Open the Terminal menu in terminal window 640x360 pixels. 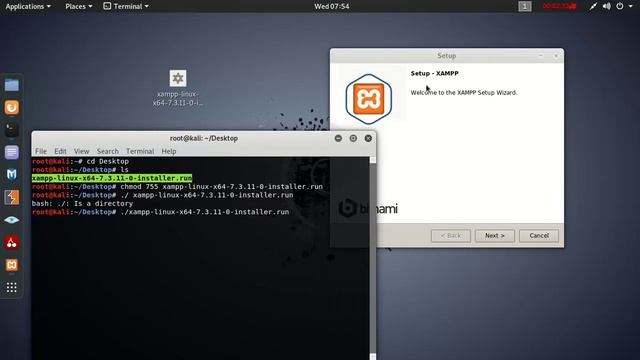140,151
